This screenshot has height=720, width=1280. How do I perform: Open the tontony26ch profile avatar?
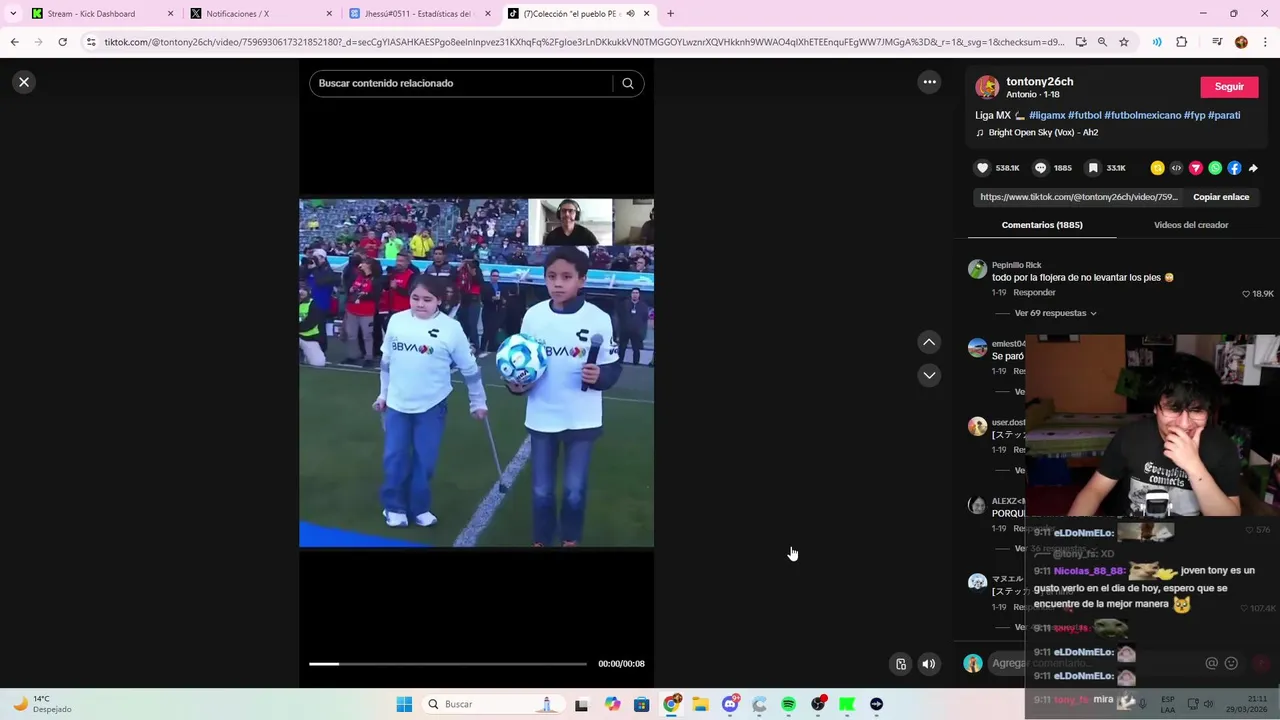(987, 88)
